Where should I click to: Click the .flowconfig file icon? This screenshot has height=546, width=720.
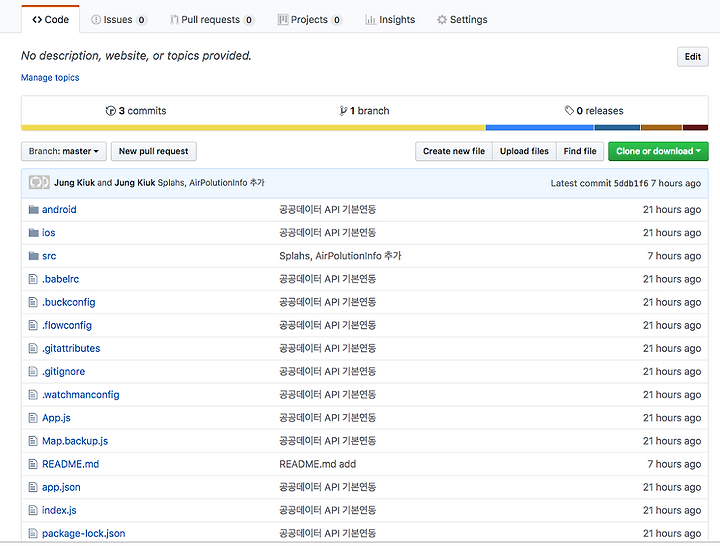[x=33, y=325]
